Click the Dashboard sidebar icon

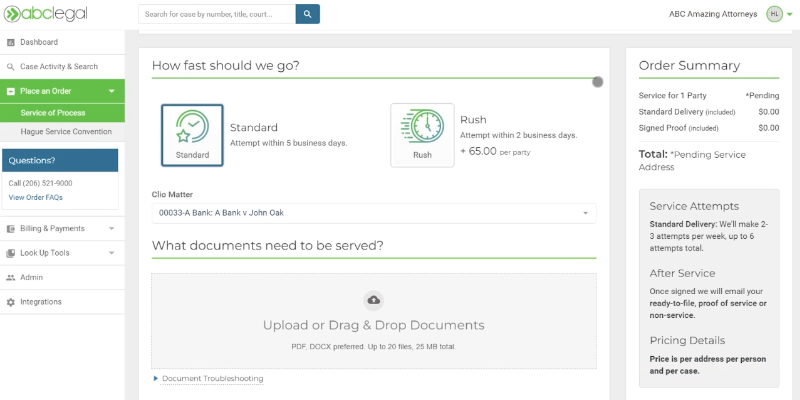(11, 42)
